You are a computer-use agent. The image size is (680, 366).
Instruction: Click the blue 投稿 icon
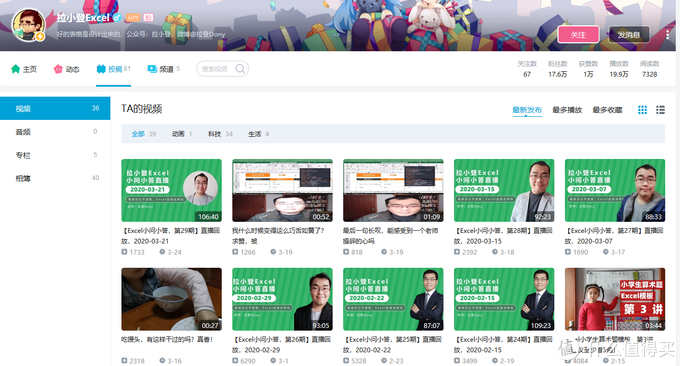(x=101, y=69)
